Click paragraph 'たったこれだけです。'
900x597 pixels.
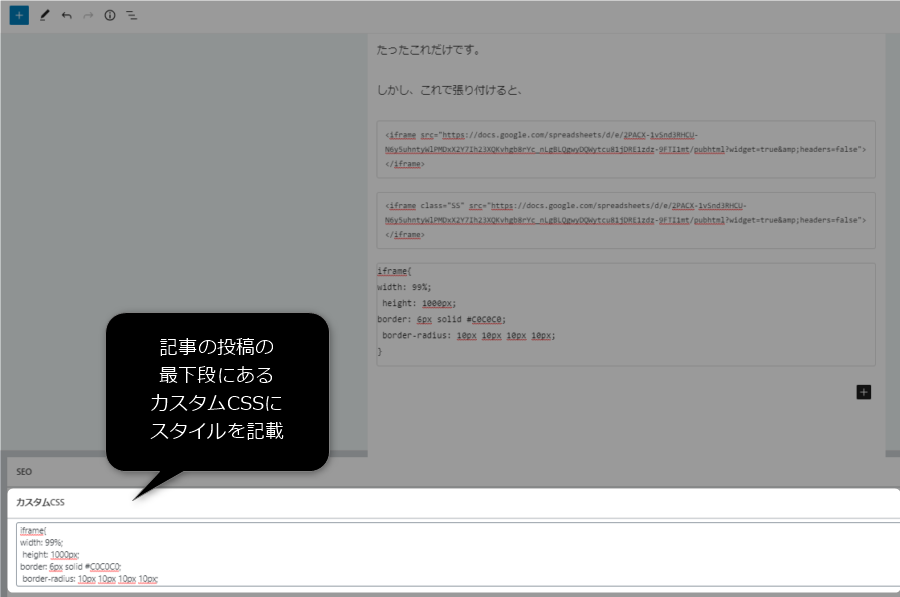click(428, 50)
